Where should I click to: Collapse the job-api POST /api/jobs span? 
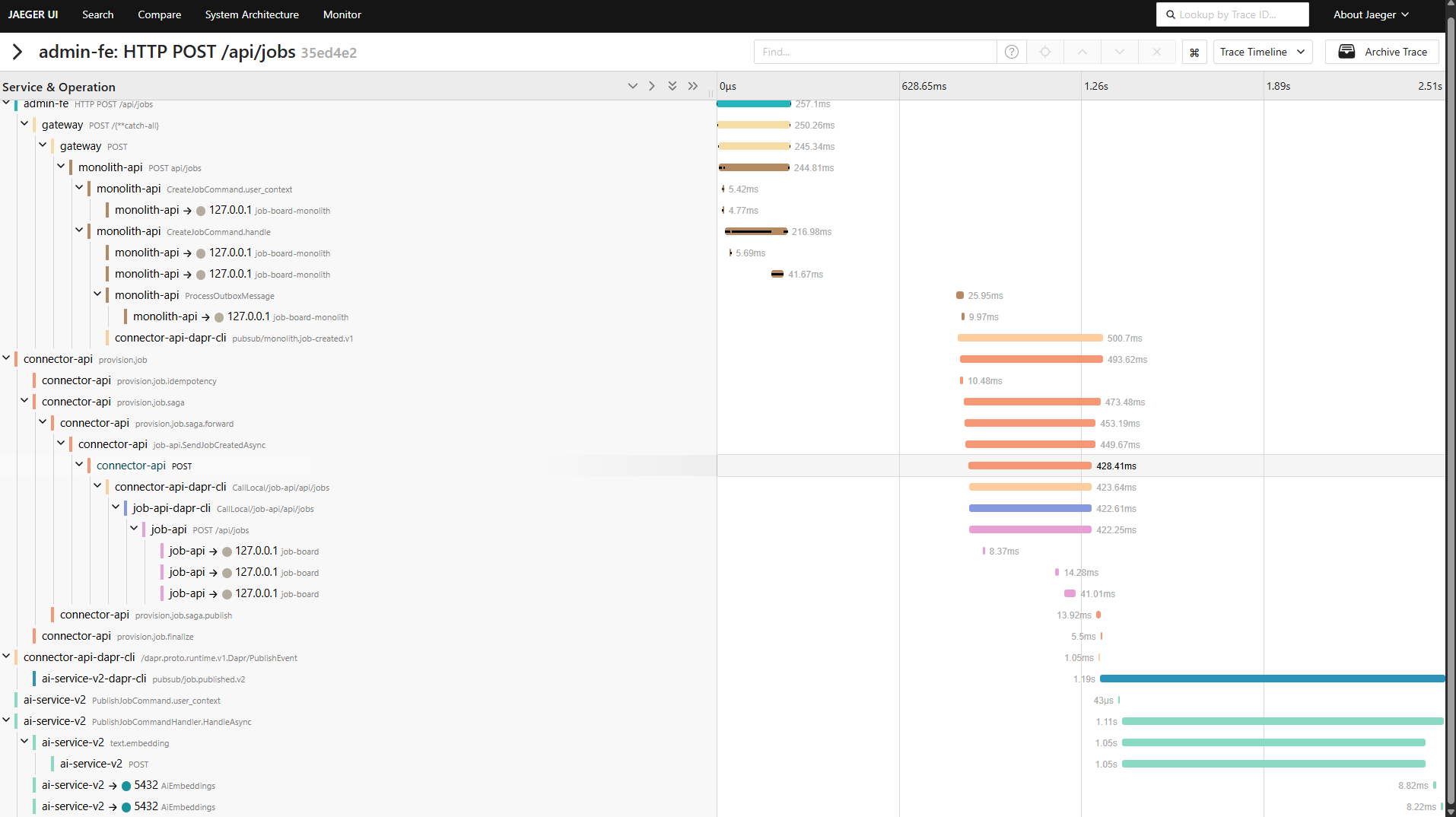point(134,529)
